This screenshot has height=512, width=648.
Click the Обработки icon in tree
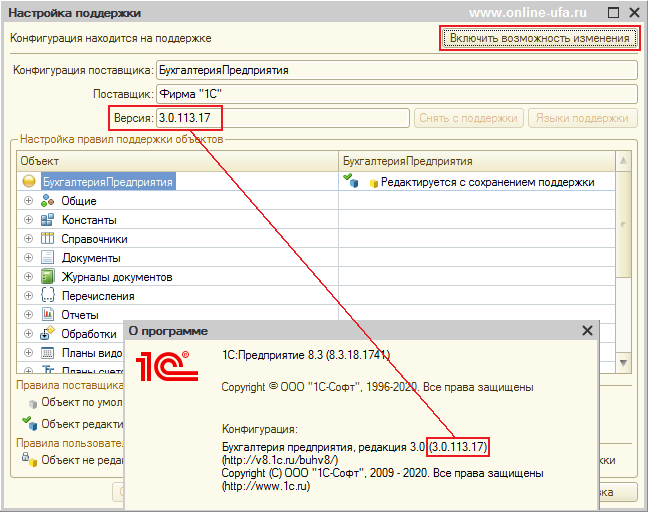coord(47,334)
